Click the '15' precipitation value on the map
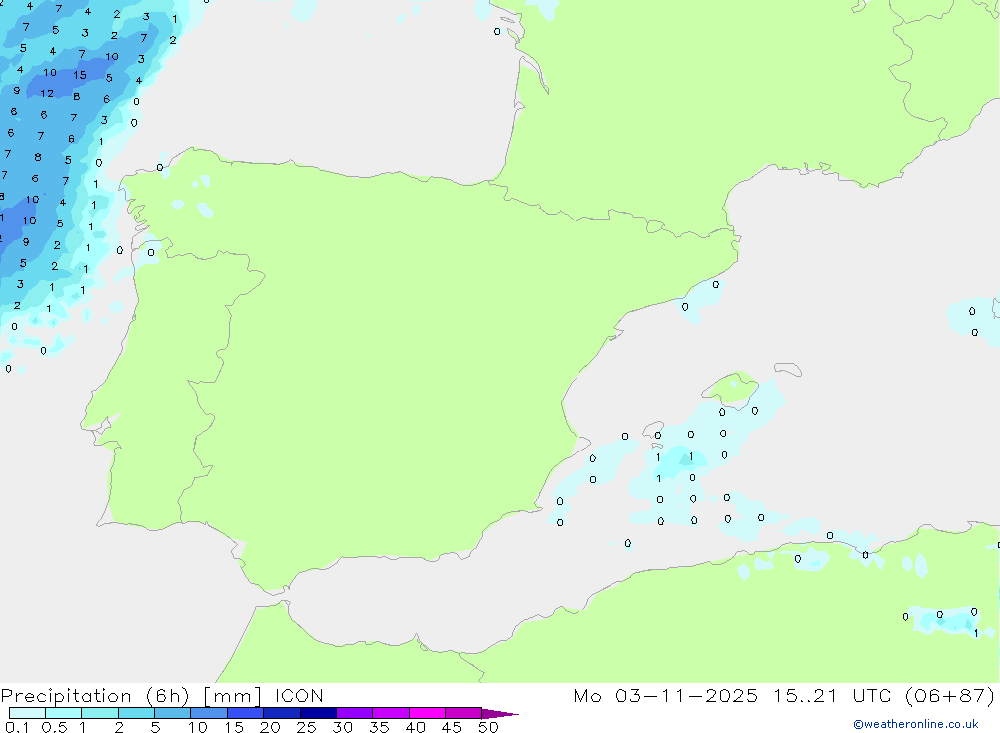 pos(80,75)
